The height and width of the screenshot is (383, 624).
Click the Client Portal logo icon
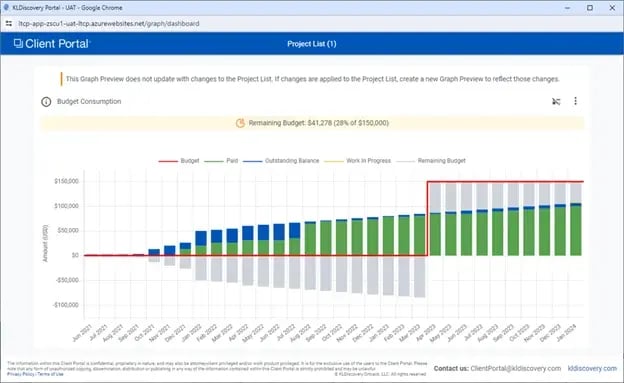click(18, 43)
